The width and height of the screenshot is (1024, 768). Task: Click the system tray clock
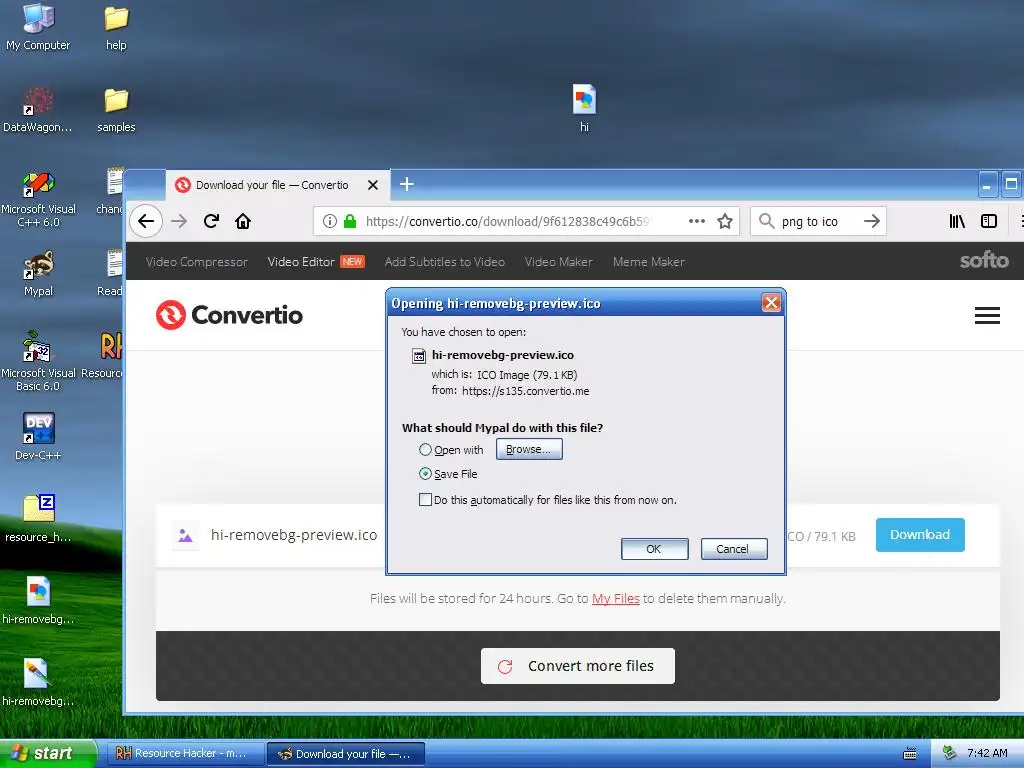987,754
